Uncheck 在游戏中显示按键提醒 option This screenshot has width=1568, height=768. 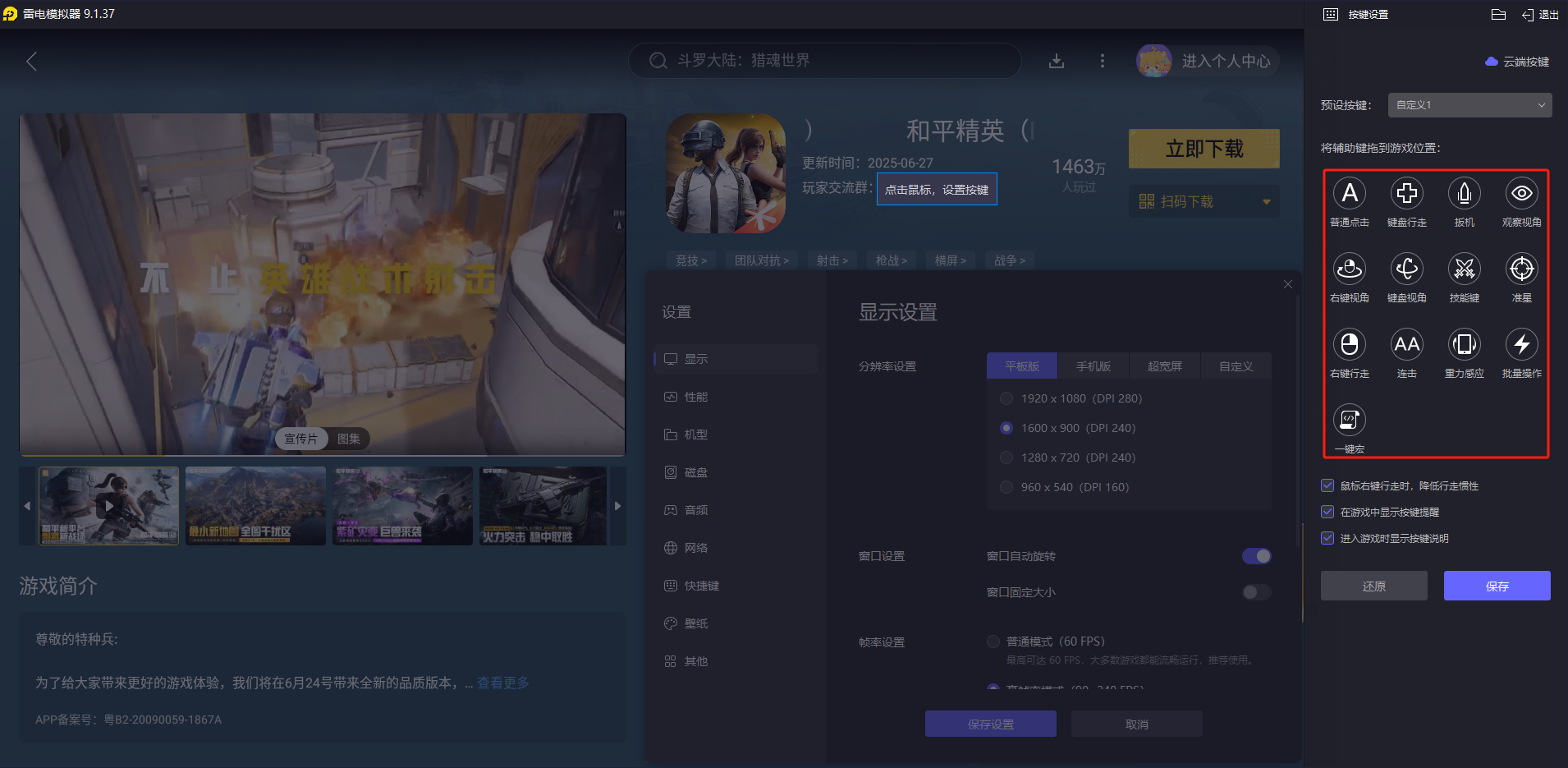tap(1327, 512)
